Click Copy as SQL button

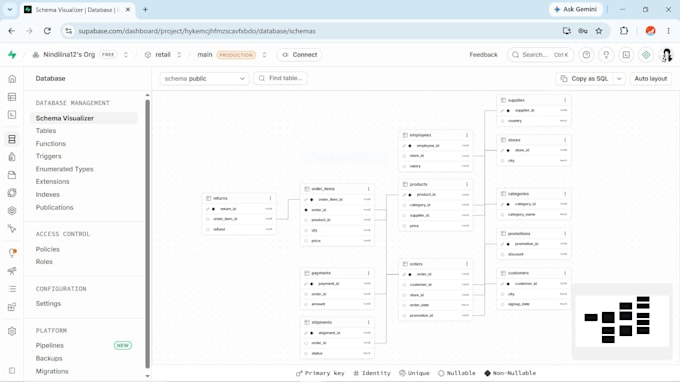tap(585, 78)
